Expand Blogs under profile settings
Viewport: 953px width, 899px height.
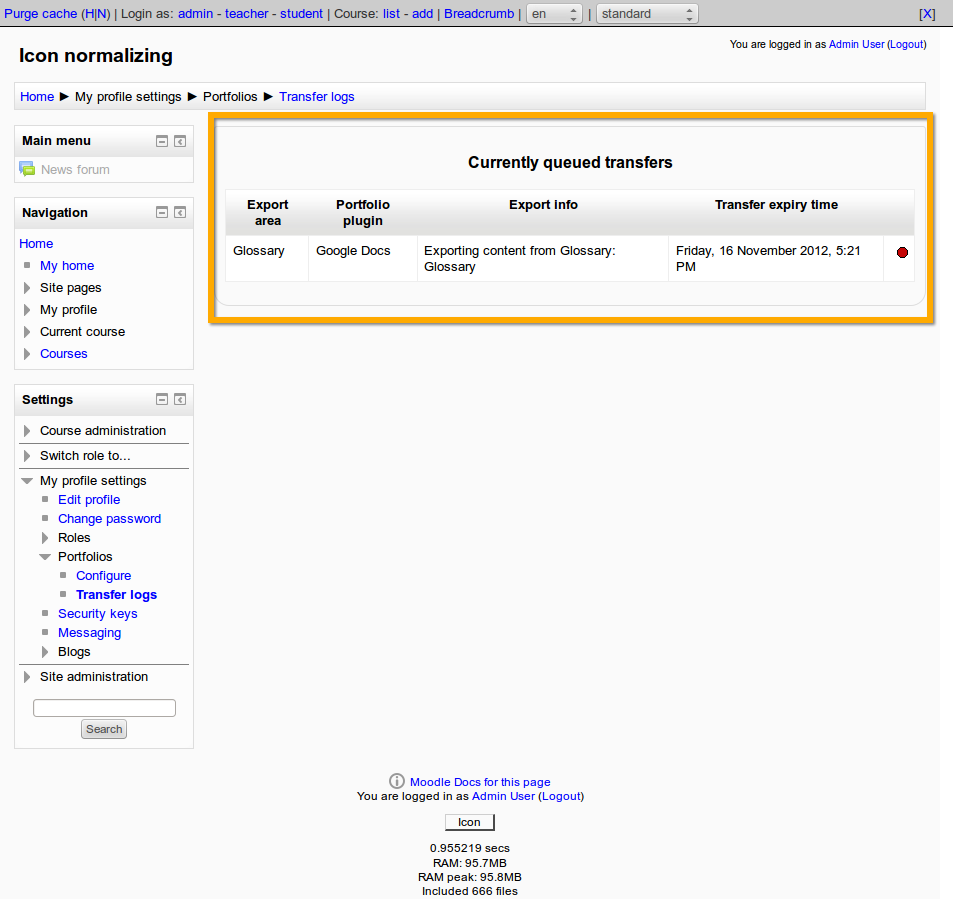coord(45,652)
